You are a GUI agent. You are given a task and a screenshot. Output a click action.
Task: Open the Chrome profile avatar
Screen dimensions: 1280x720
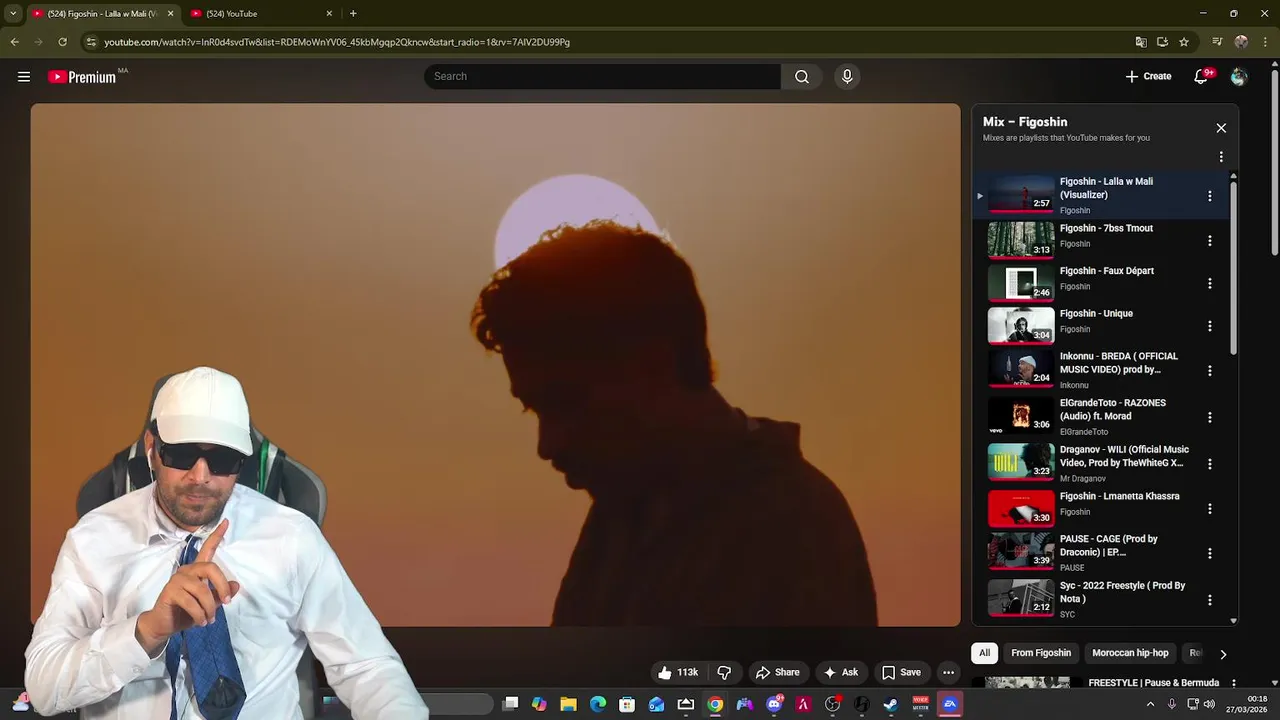[1241, 42]
